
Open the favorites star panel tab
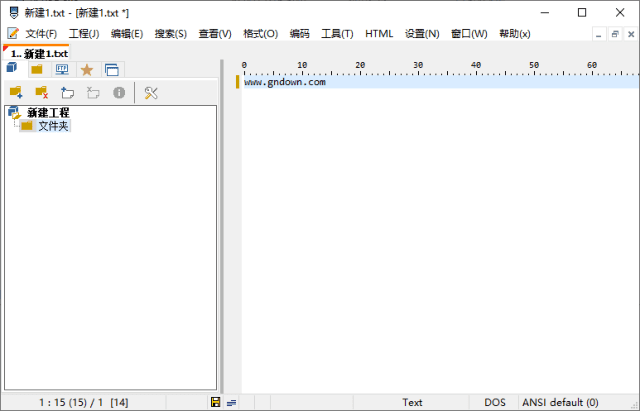click(x=87, y=69)
